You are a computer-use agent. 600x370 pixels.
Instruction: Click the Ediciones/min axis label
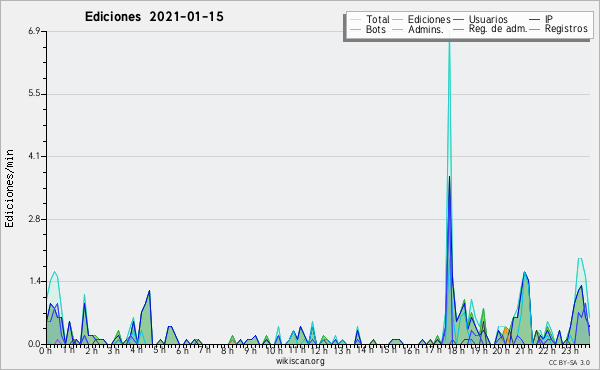point(9,188)
